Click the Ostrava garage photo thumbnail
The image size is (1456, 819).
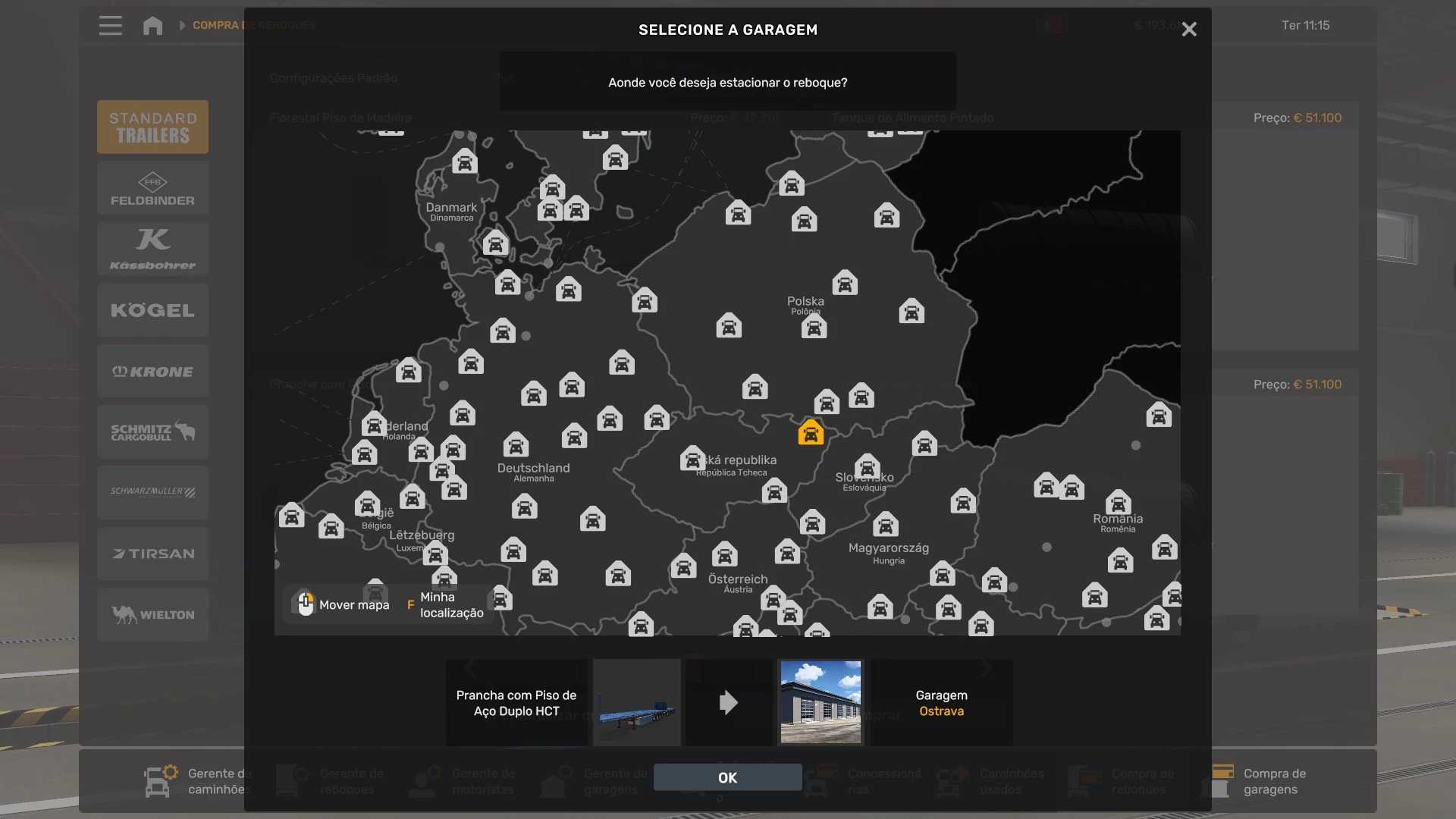(x=821, y=702)
